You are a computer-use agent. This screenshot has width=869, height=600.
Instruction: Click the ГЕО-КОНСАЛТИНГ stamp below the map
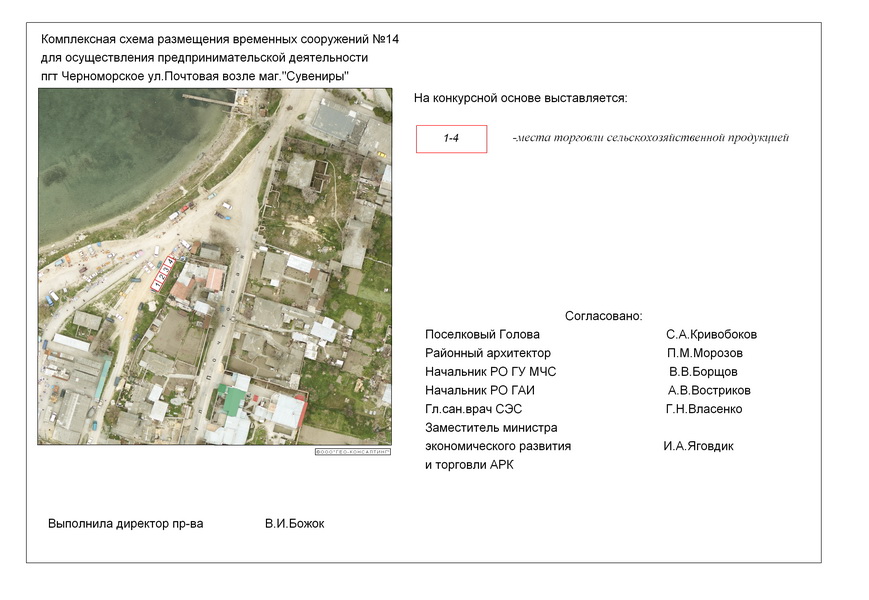(x=352, y=452)
